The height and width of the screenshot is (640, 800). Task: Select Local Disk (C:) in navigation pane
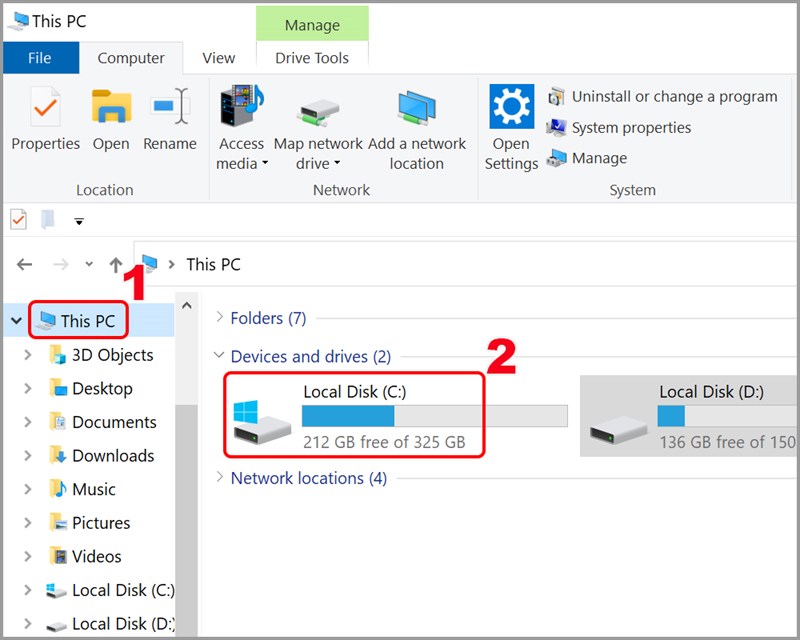[x=110, y=590]
